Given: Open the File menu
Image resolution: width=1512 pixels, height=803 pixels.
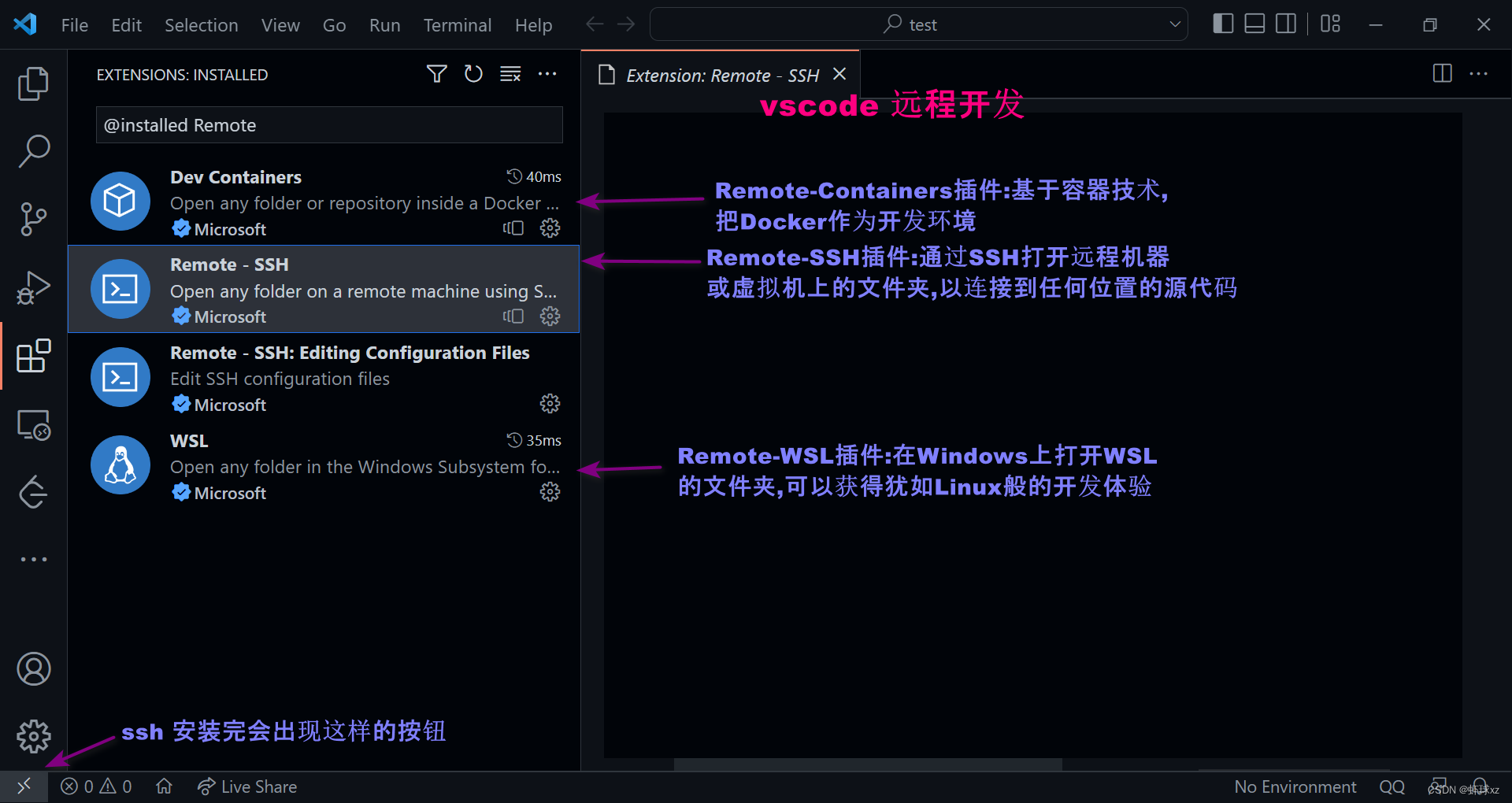Looking at the screenshot, I should coord(75,25).
